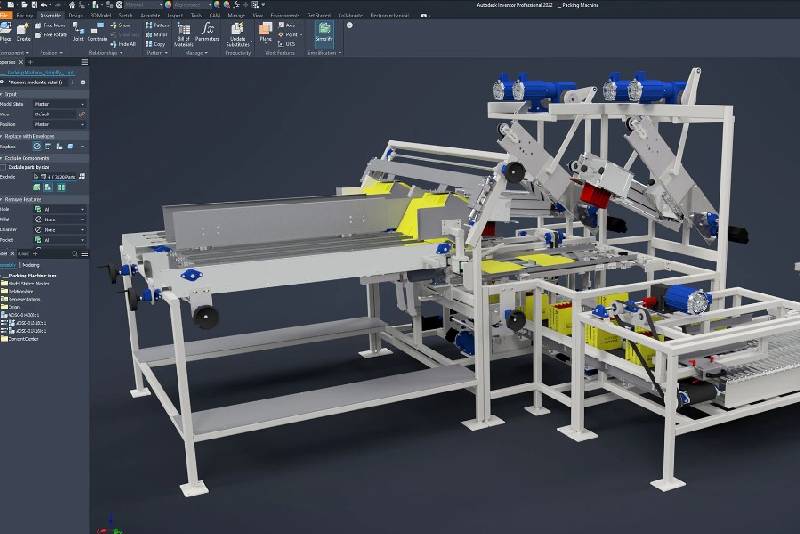Open the Fillet removal dropdown
Screen dimensions: 800x534
60,220
